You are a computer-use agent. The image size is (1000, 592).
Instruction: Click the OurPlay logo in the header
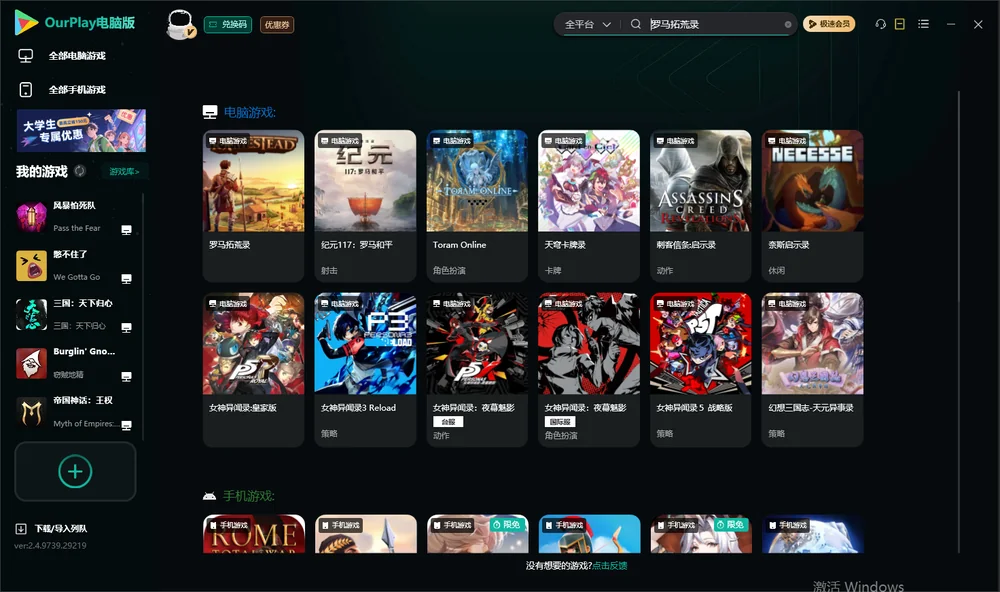point(75,23)
